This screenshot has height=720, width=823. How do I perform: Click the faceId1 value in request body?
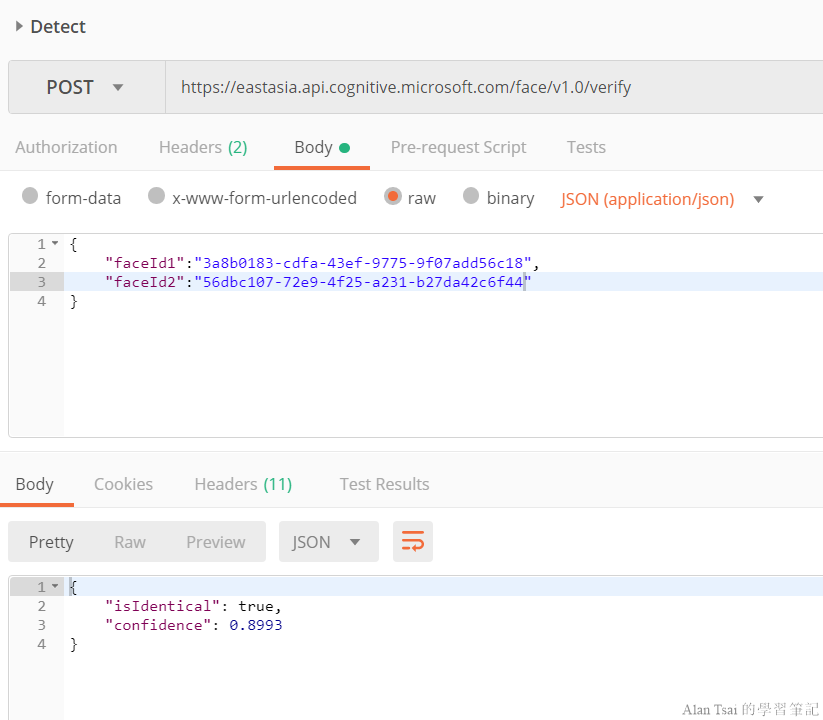click(x=363, y=263)
